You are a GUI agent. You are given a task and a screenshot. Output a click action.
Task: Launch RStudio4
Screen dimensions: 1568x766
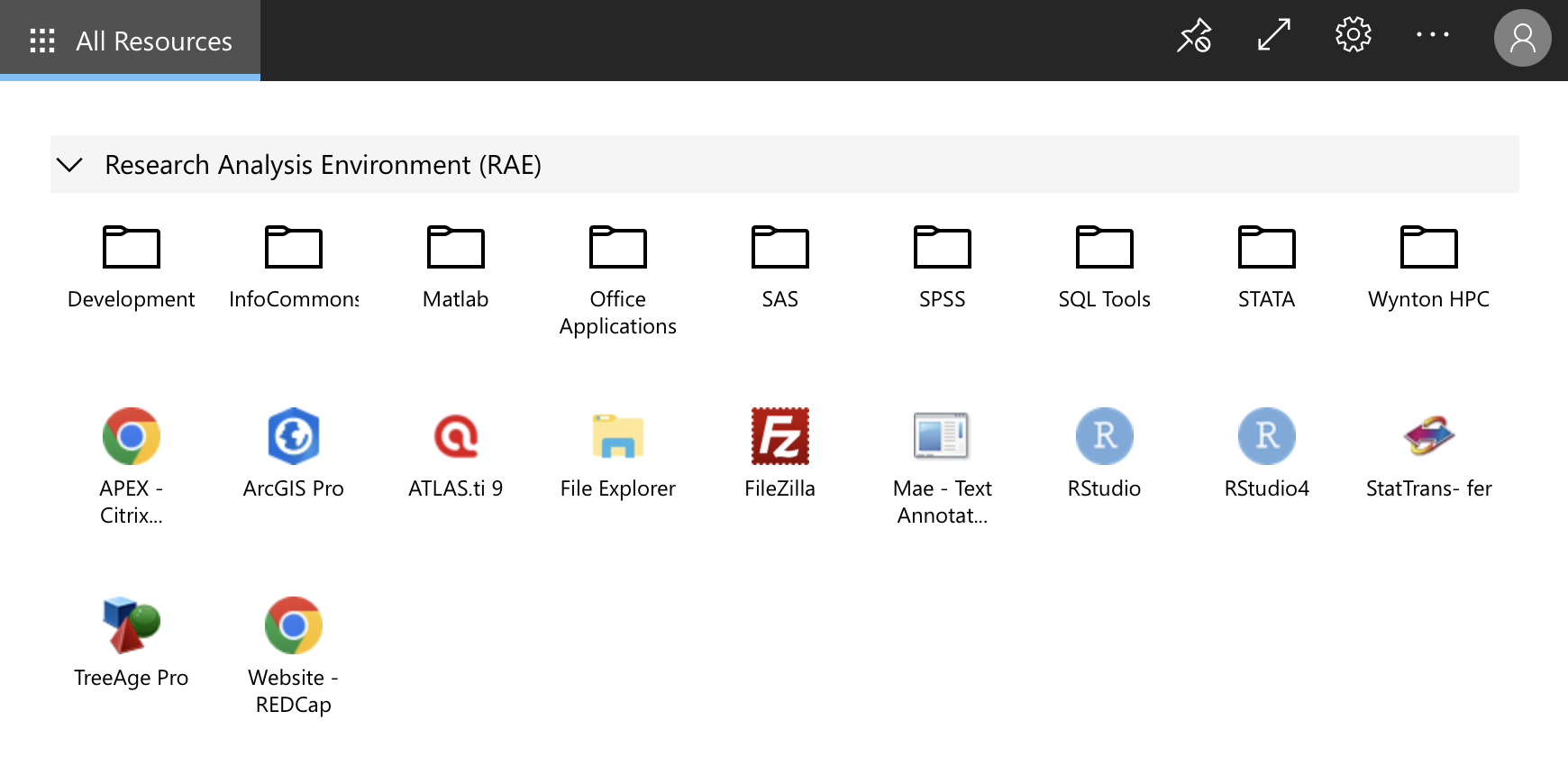click(1267, 453)
